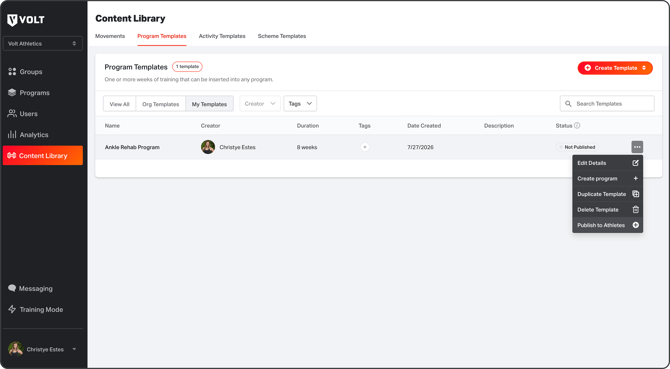Switch to Training Mode
The height and width of the screenshot is (369, 670).
35,309
